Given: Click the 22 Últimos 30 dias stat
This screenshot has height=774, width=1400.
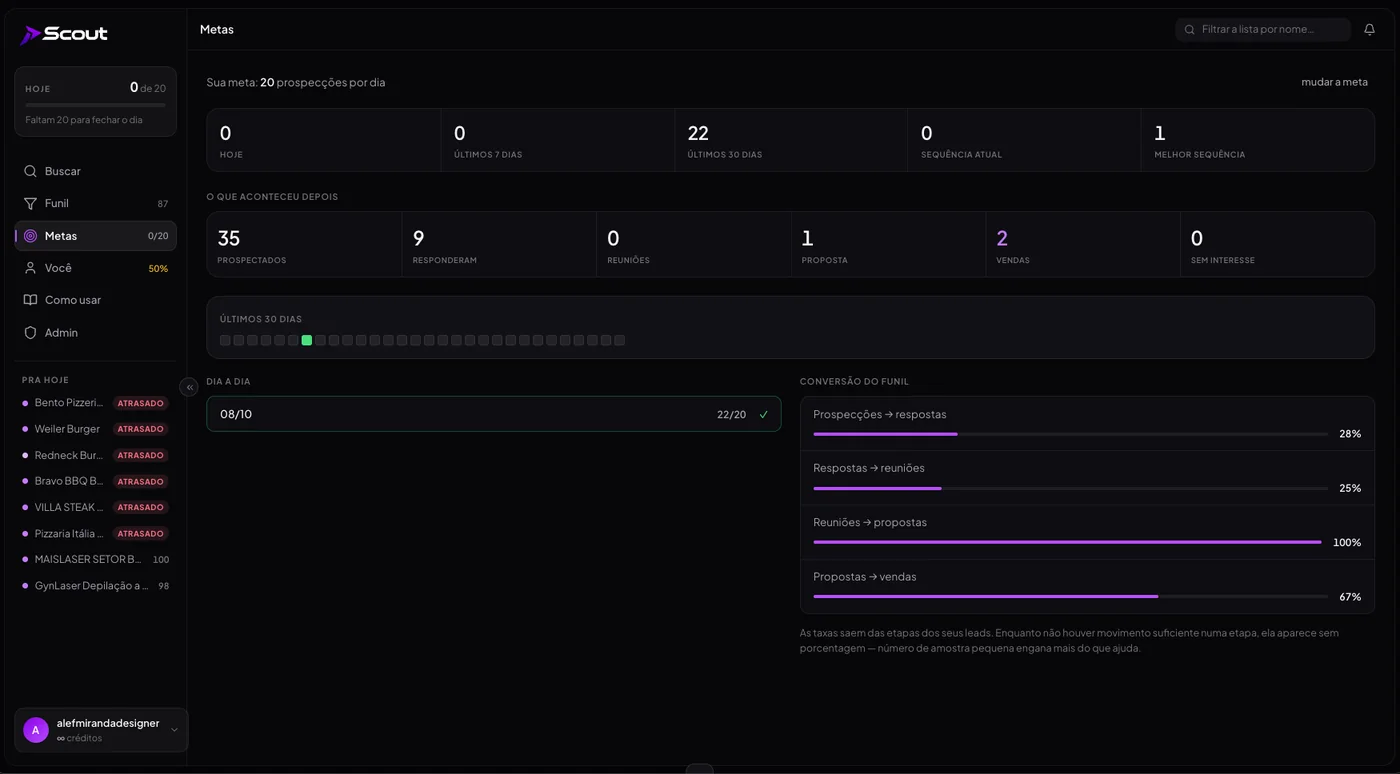Looking at the screenshot, I should (791, 140).
